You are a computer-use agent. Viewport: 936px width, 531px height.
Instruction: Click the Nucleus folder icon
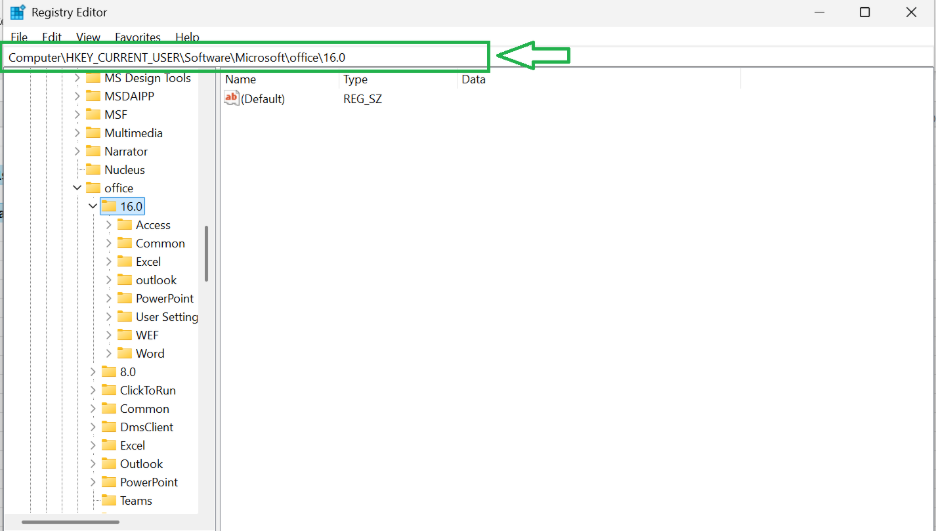93,169
